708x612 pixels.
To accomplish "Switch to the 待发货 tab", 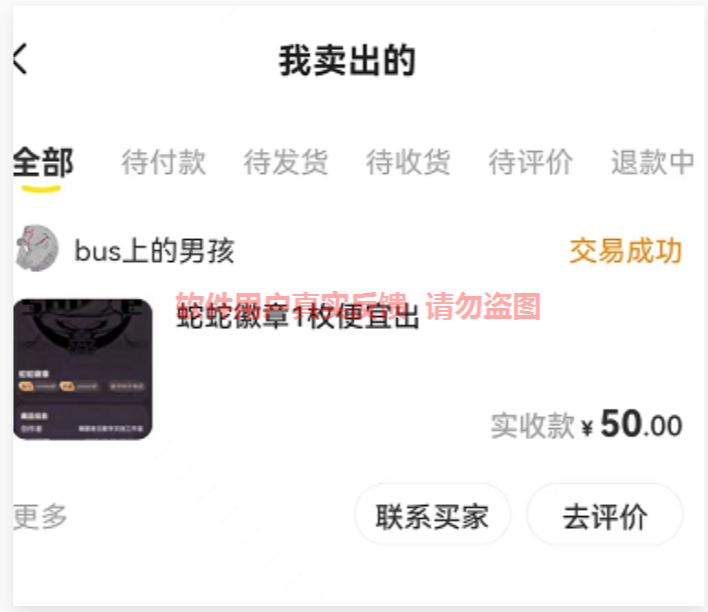I will point(286,162).
